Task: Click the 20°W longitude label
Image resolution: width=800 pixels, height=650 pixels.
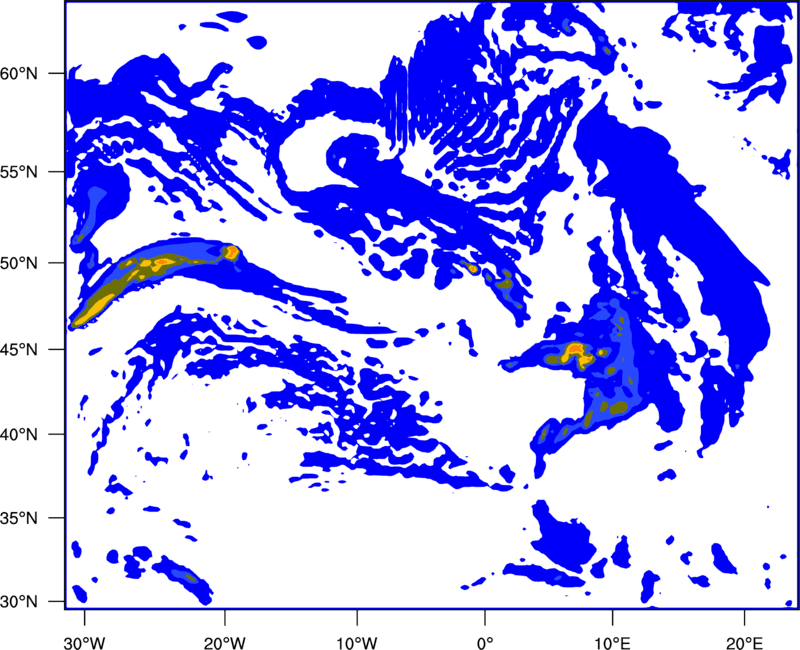Action: [224, 643]
